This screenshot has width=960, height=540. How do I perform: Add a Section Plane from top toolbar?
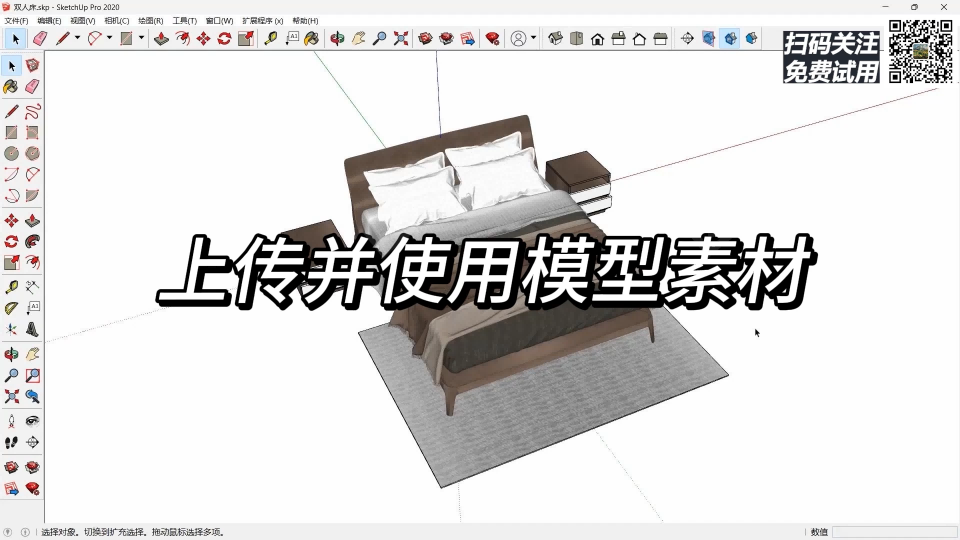(687, 39)
